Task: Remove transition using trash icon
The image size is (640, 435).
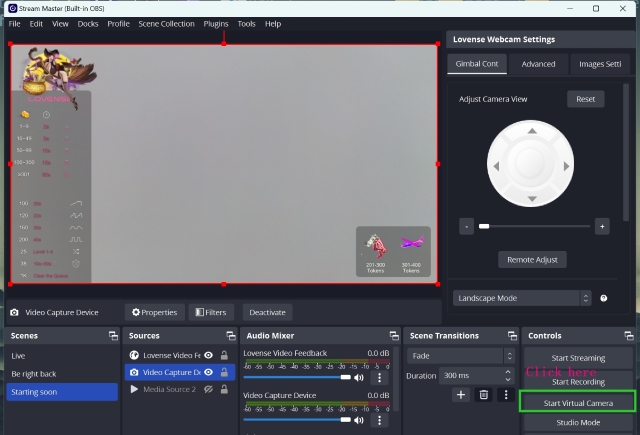Action: coord(483,395)
